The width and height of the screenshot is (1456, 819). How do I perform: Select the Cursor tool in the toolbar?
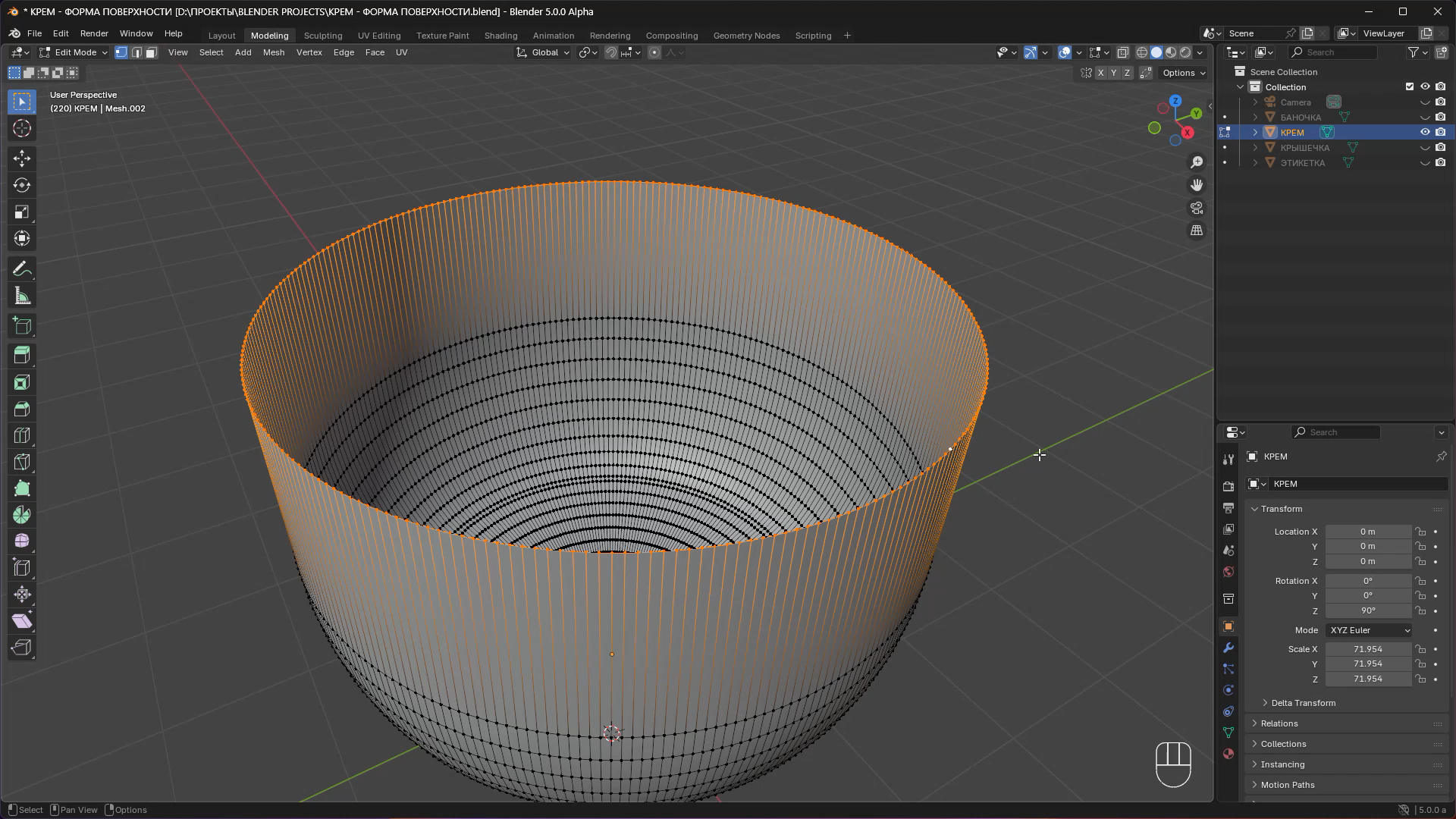coord(22,128)
